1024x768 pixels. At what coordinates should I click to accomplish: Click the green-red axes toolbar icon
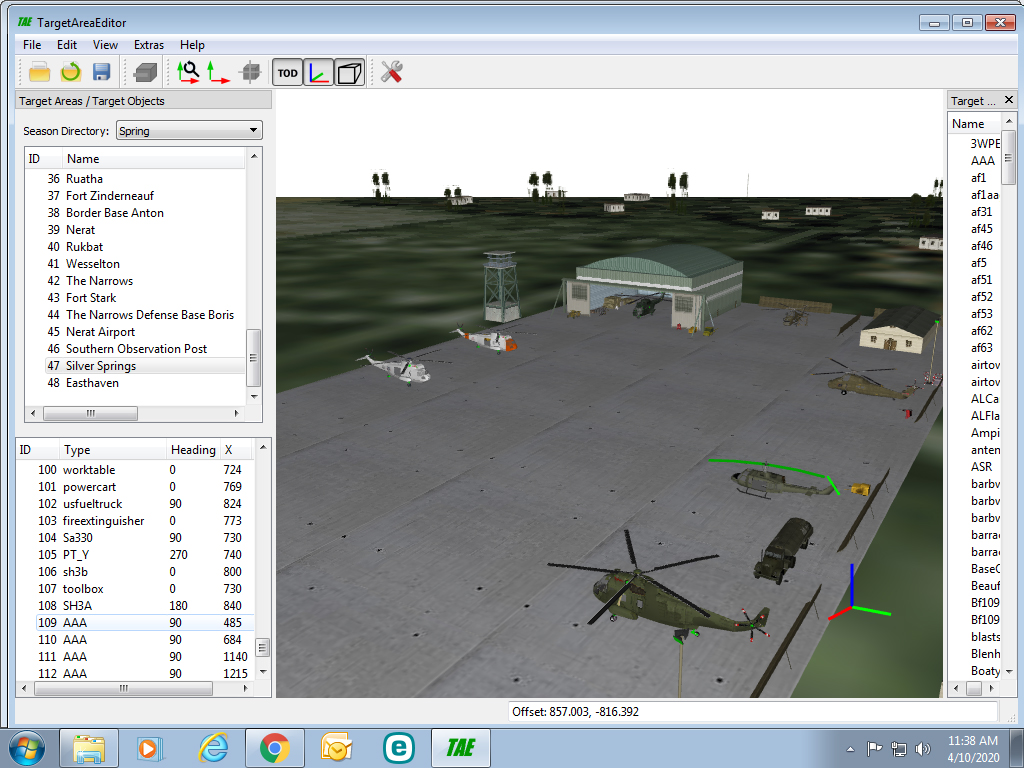click(219, 72)
